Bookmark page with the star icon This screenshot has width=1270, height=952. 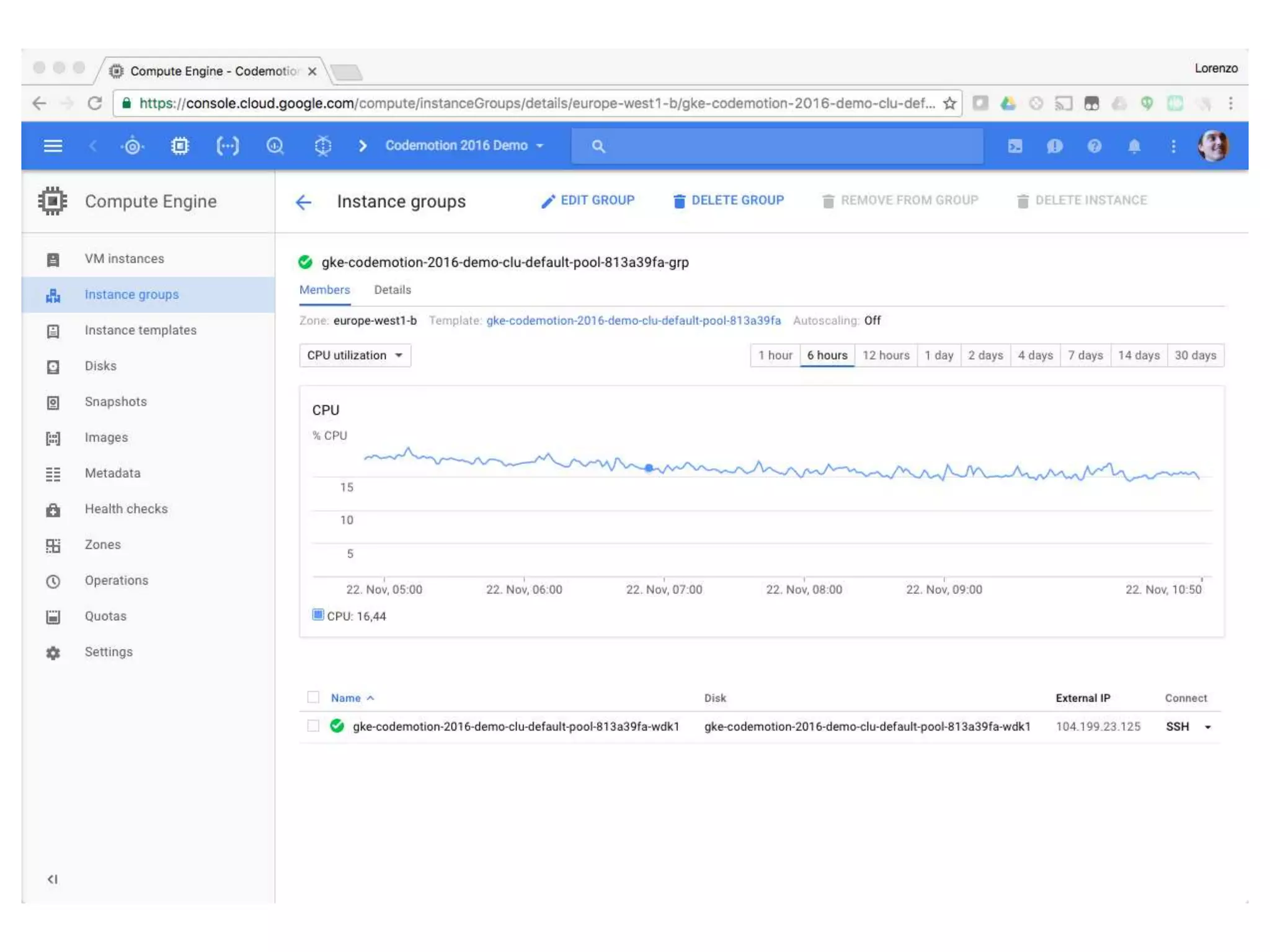[x=949, y=104]
